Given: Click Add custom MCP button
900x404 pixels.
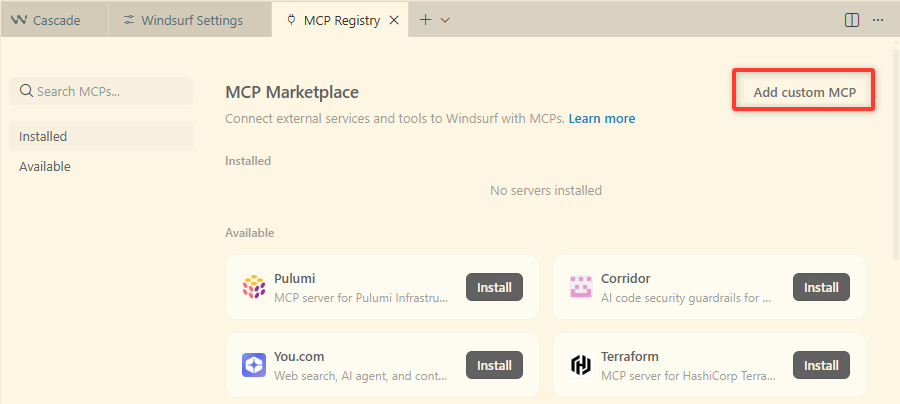Looking at the screenshot, I should [804, 92].
